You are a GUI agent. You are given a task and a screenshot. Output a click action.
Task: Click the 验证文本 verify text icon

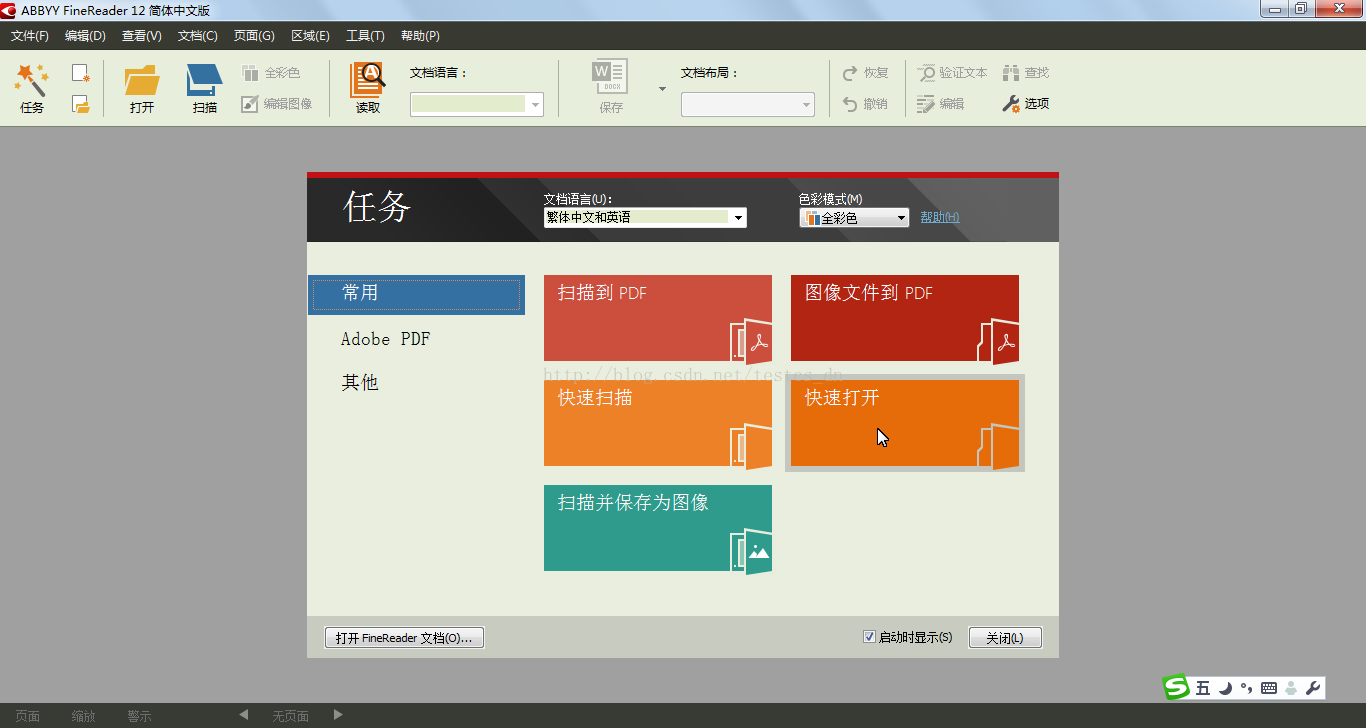pyautogui.click(x=927, y=73)
